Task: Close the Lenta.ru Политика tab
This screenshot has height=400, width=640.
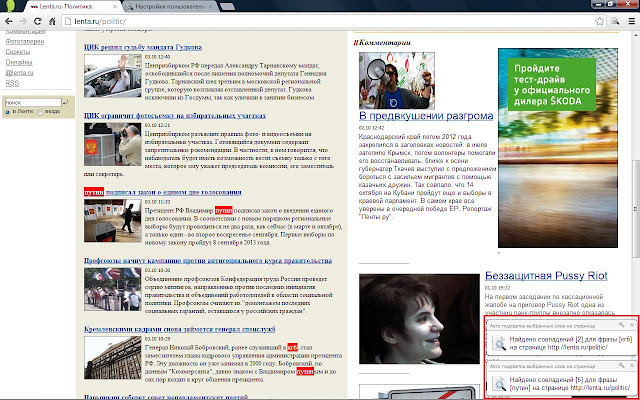Action: [x=116, y=7]
